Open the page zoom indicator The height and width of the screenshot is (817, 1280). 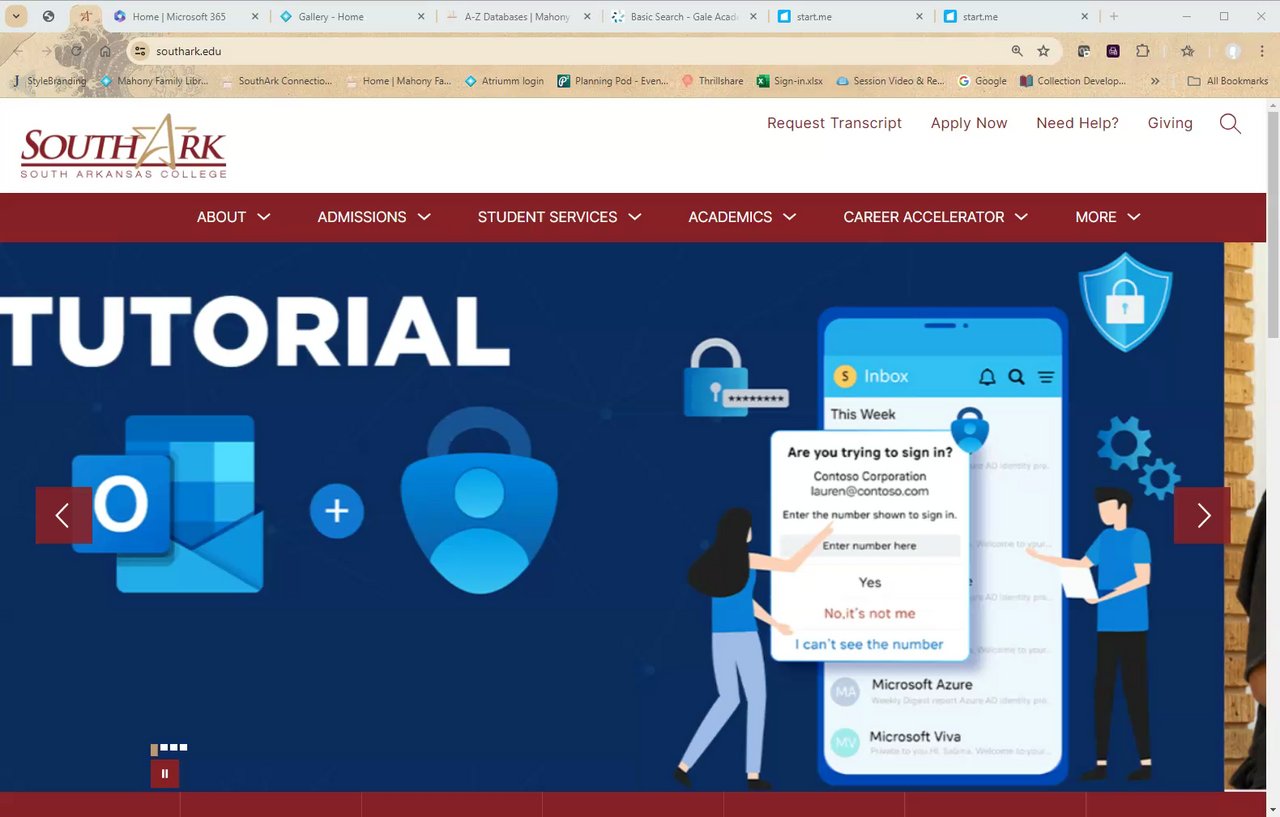click(x=1017, y=51)
